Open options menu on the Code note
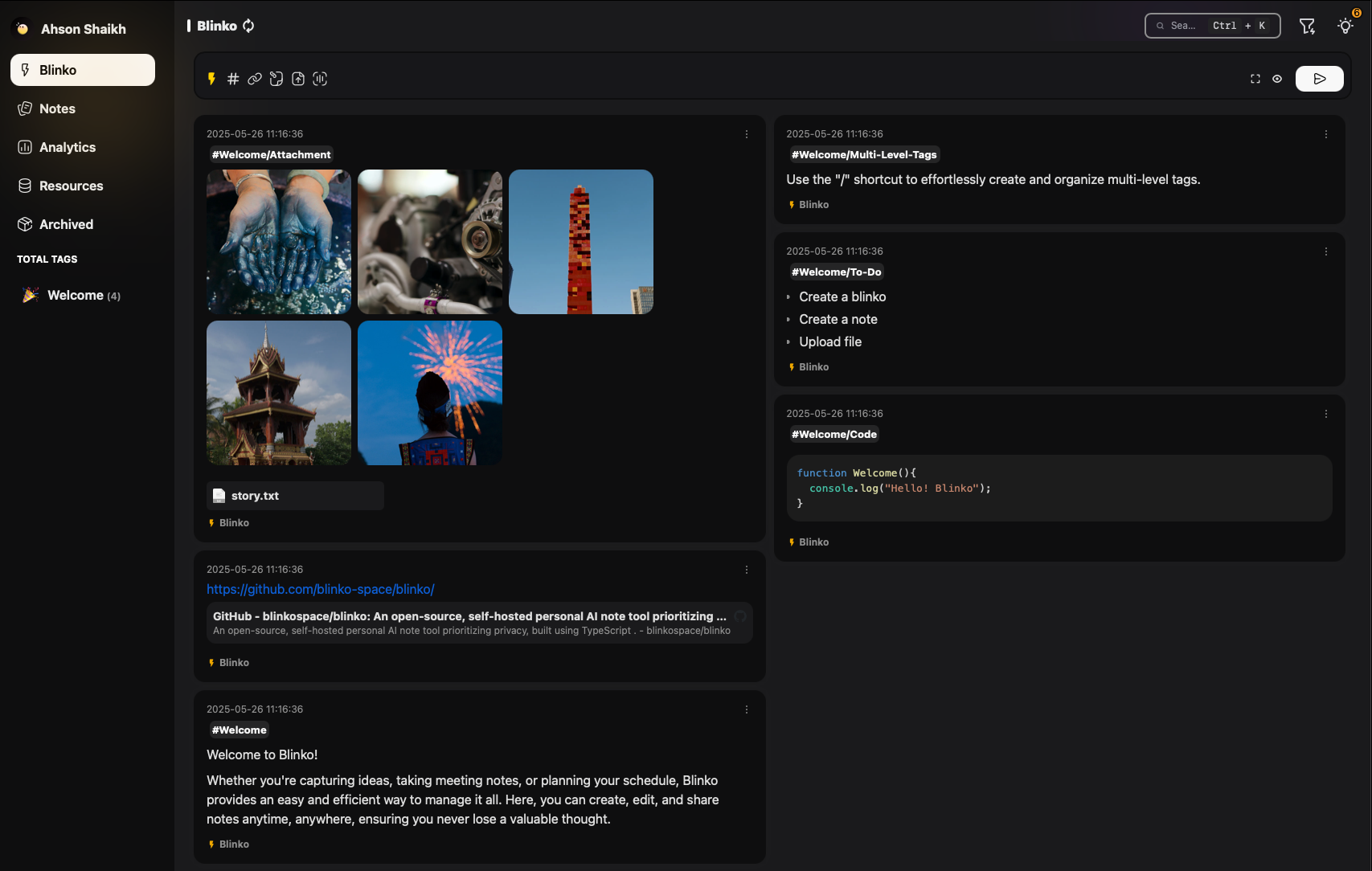Image resolution: width=1372 pixels, height=871 pixels. click(x=1326, y=414)
